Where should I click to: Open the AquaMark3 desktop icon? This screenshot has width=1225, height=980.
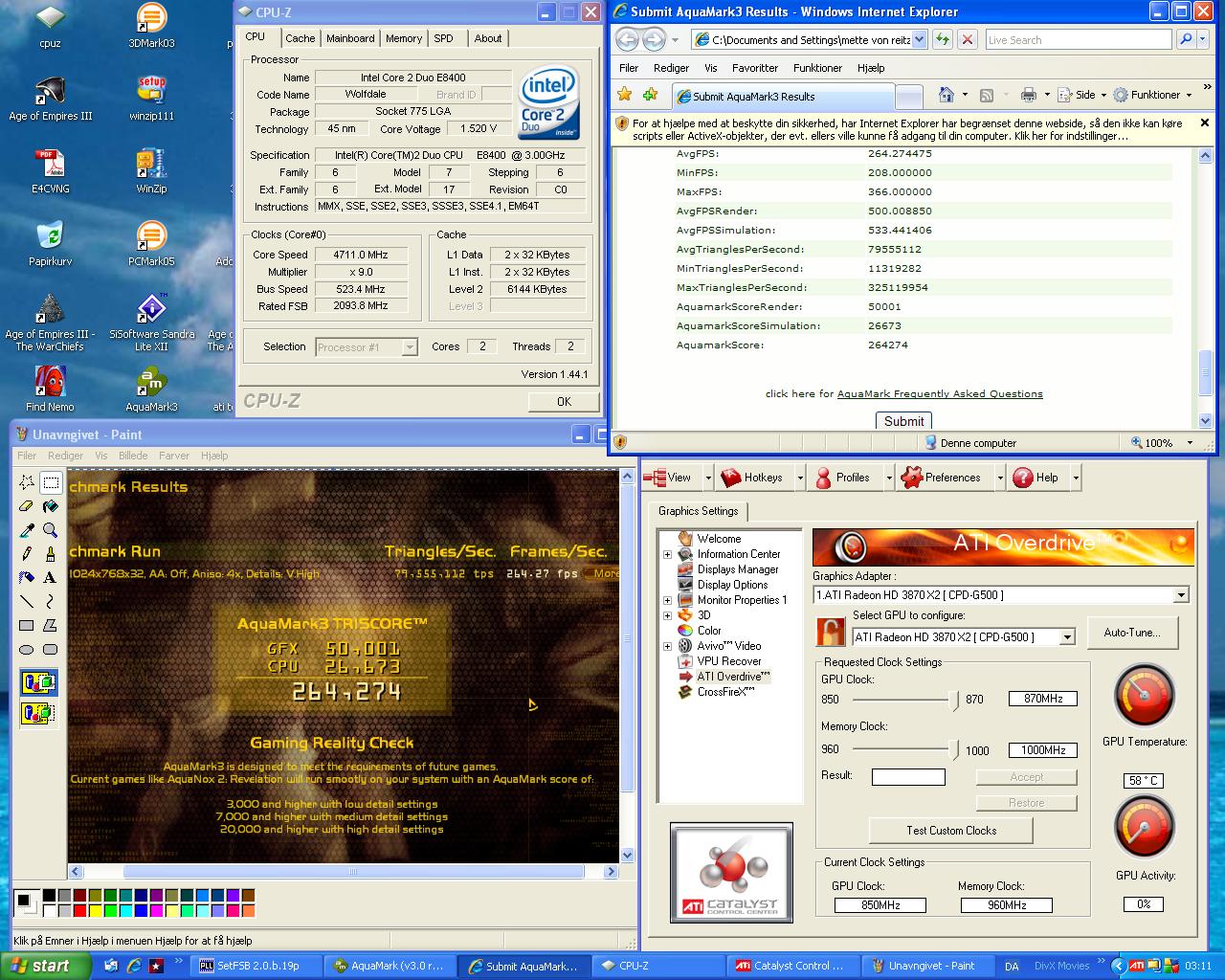coord(151,390)
